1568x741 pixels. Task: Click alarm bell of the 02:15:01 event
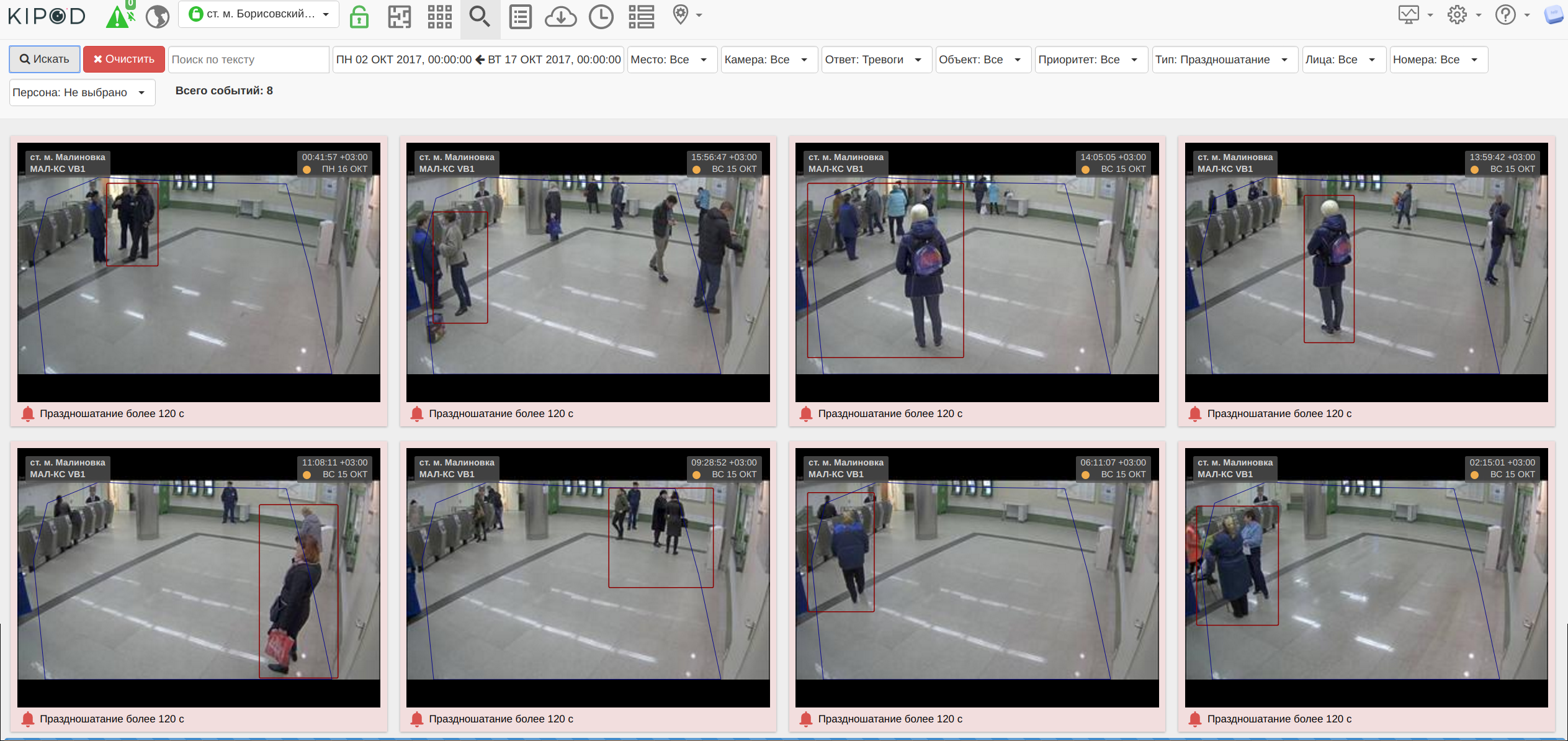[x=1195, y=719]
